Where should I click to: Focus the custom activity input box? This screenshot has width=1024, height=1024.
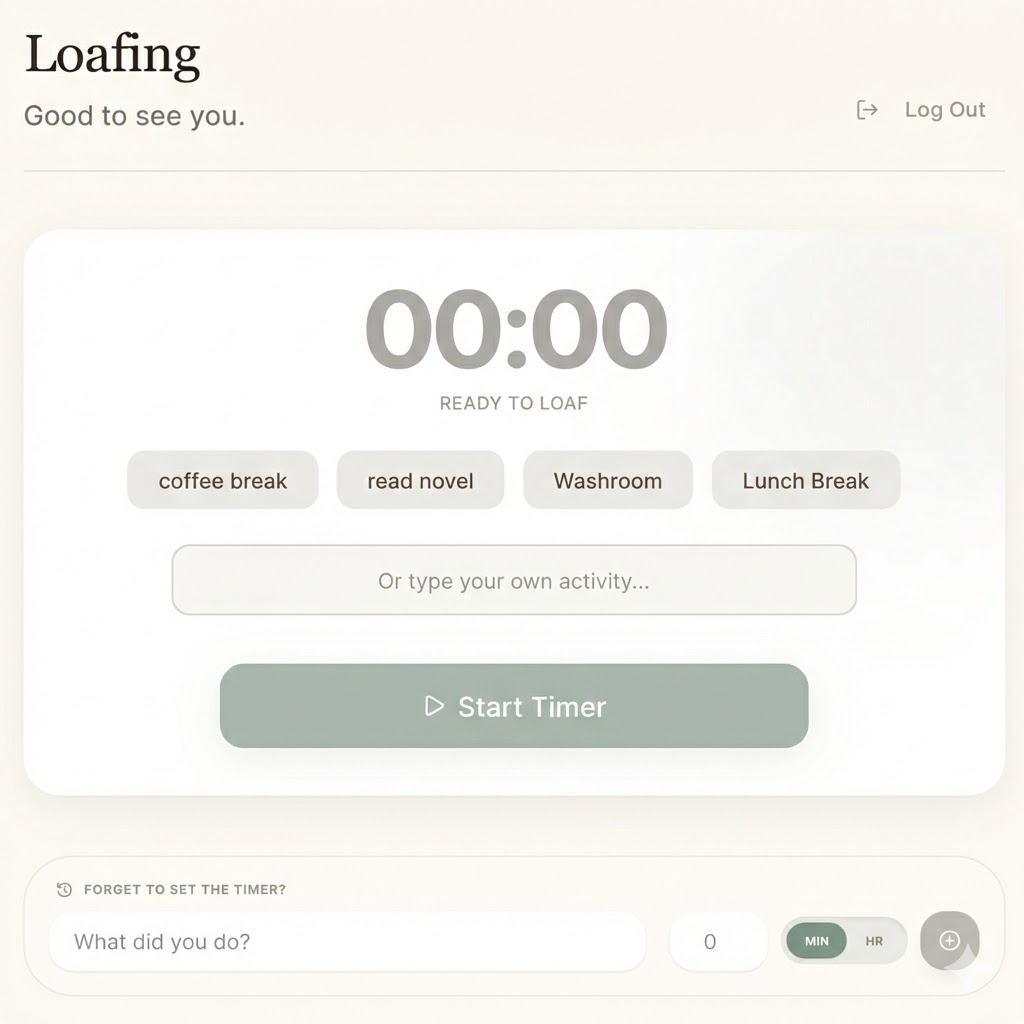(513, 580)
